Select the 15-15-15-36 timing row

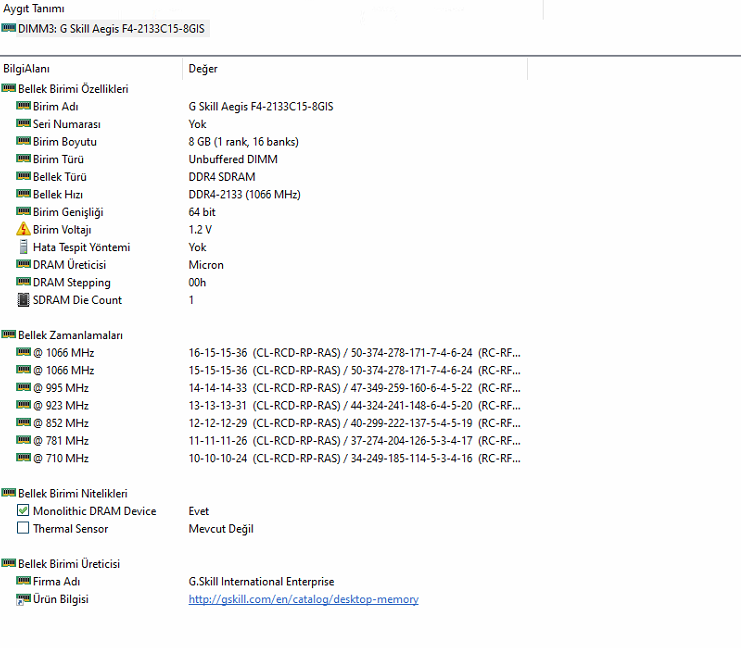coord(354,370)
